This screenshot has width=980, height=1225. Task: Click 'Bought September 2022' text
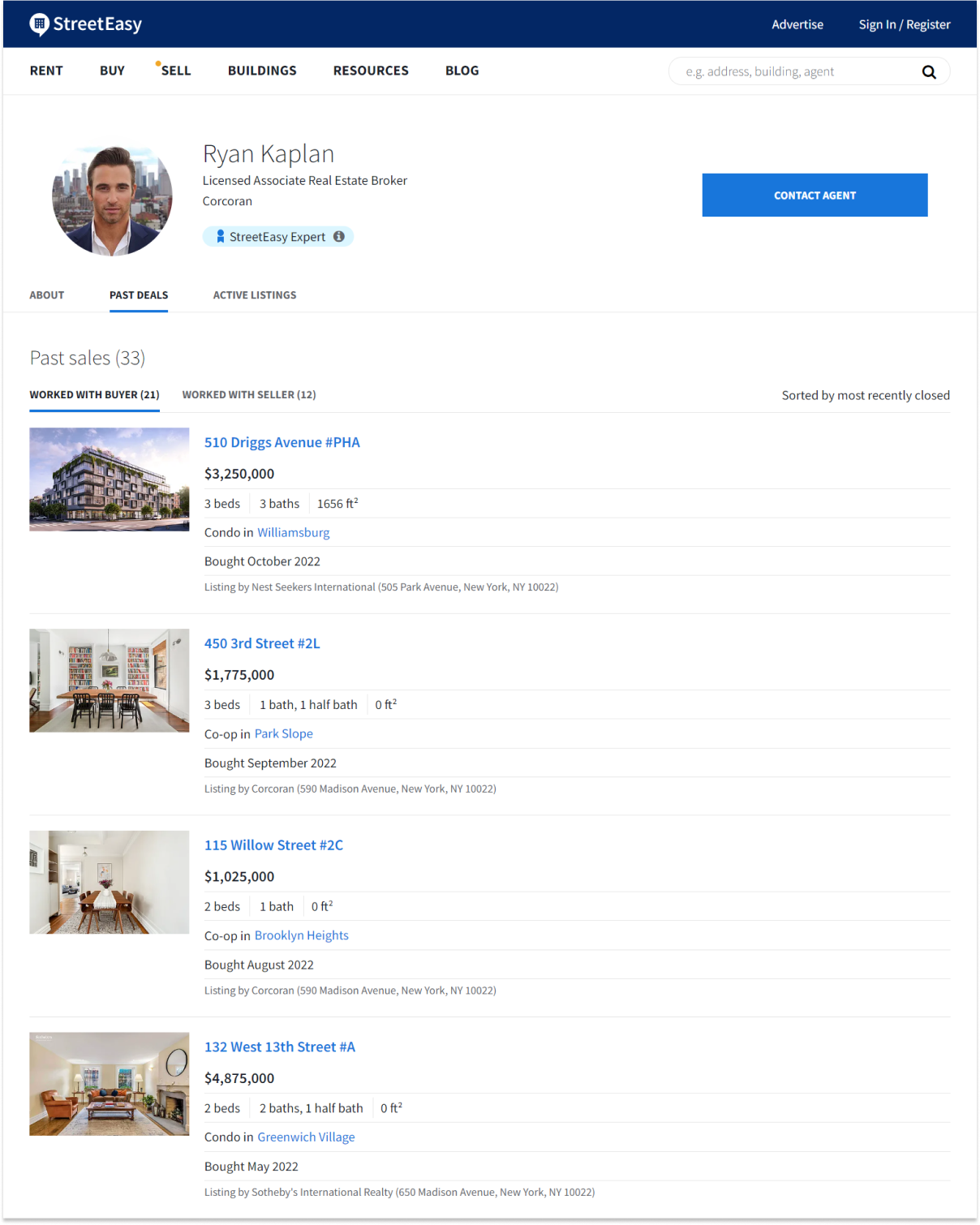pyautogui.click(x=270, y=763)
